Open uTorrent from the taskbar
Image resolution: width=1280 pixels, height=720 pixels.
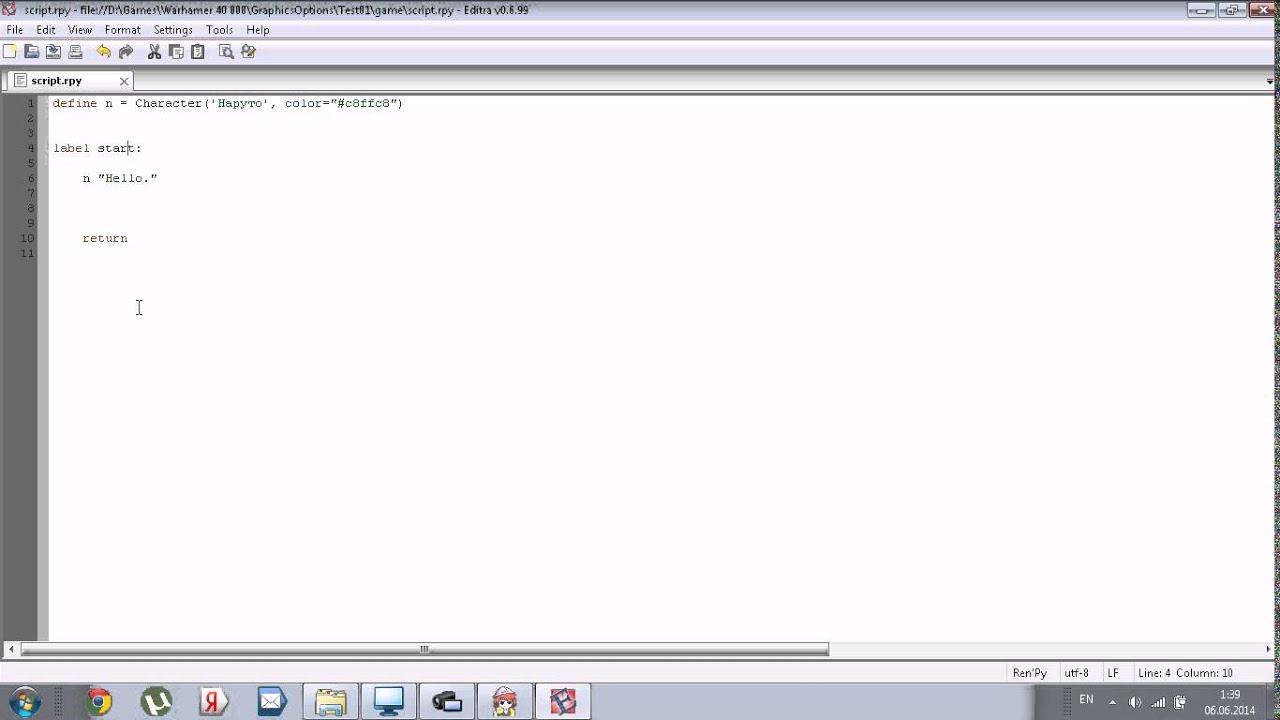click(x=156, y=702)
